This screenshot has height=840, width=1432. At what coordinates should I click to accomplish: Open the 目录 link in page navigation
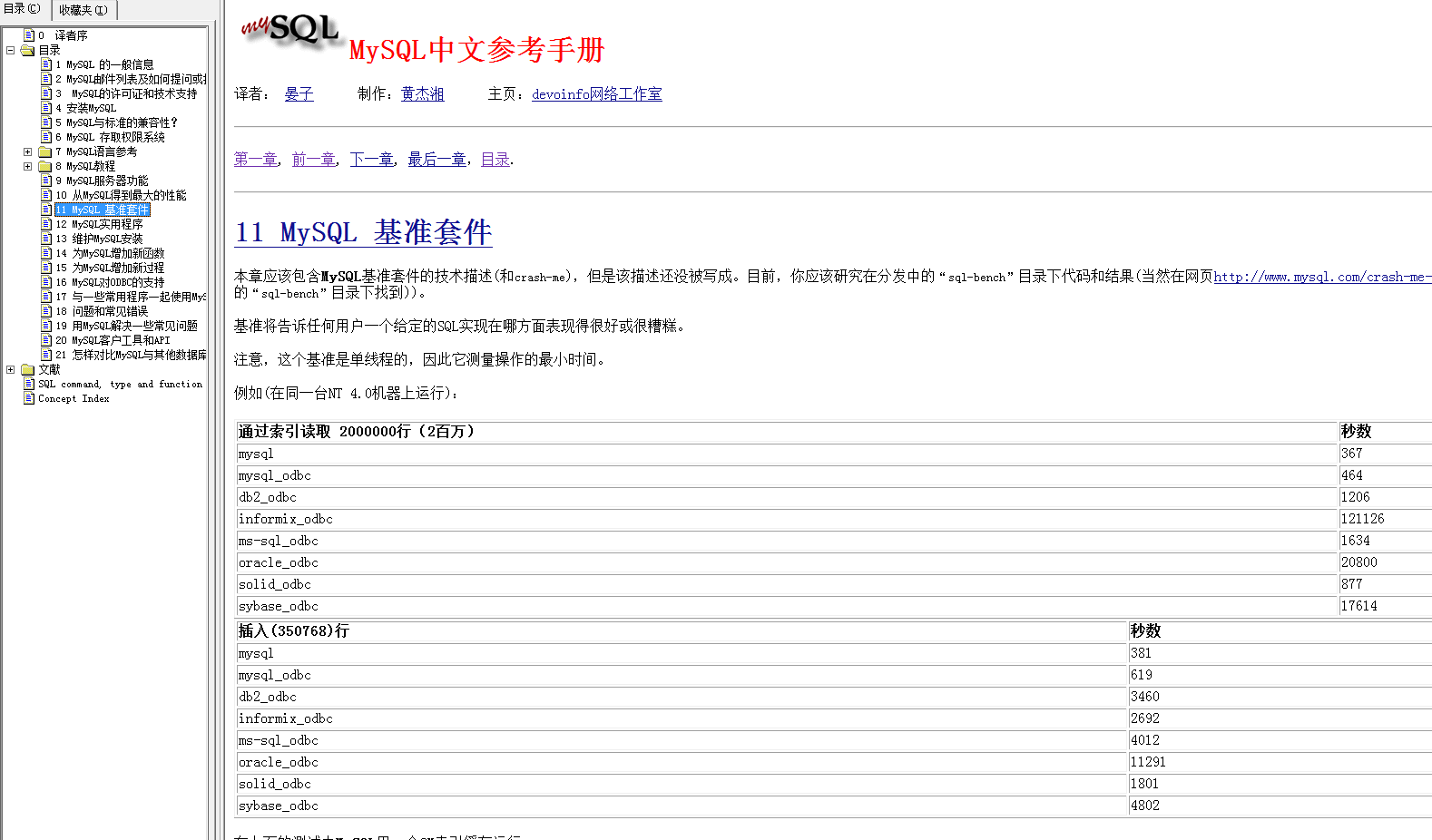coord(495,159)
